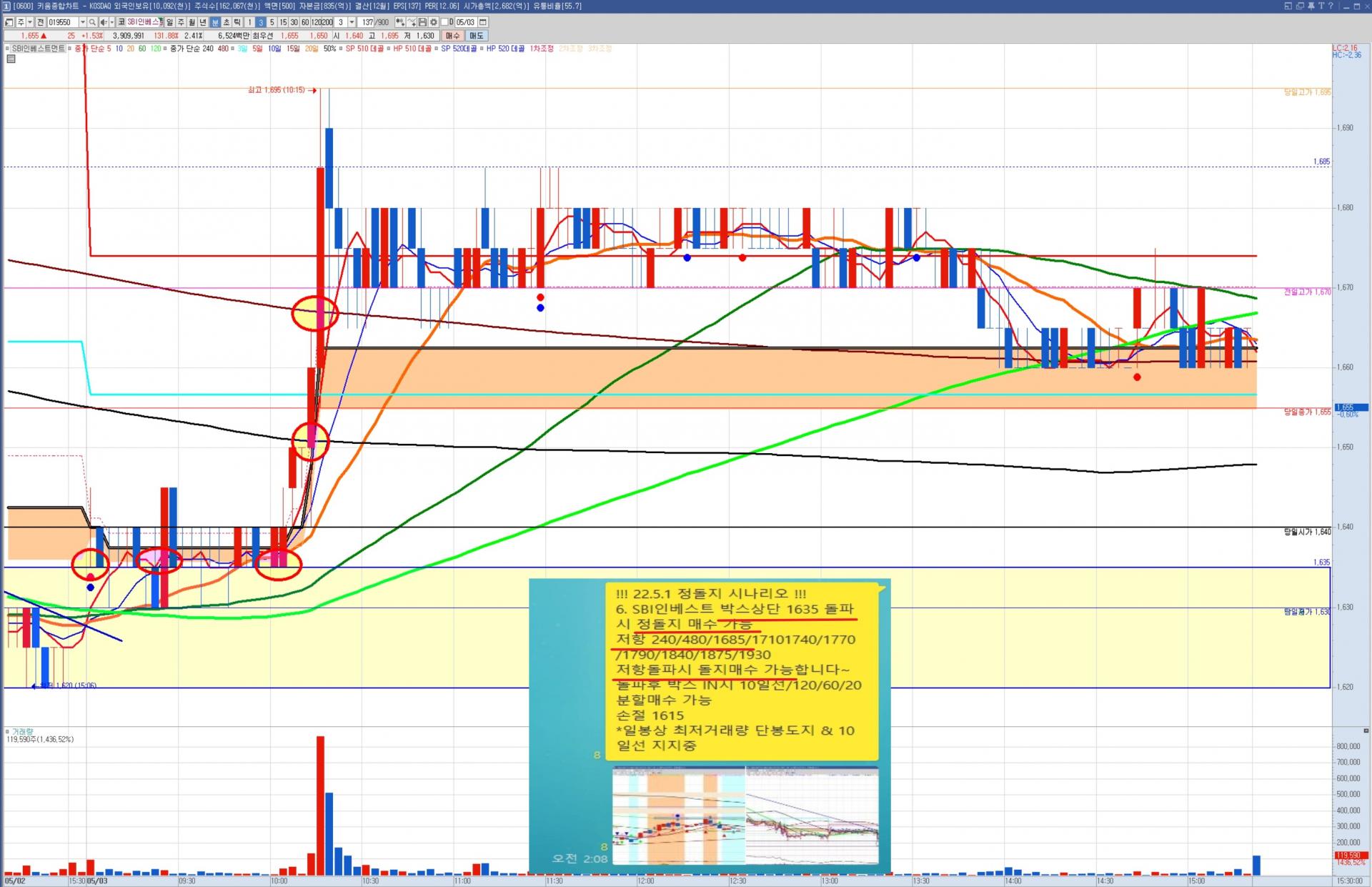Click the speaker sound icon
Image resolution: width=1372 pixels, height=887 pixels.
pyautogui.click(x=104, y=22)
